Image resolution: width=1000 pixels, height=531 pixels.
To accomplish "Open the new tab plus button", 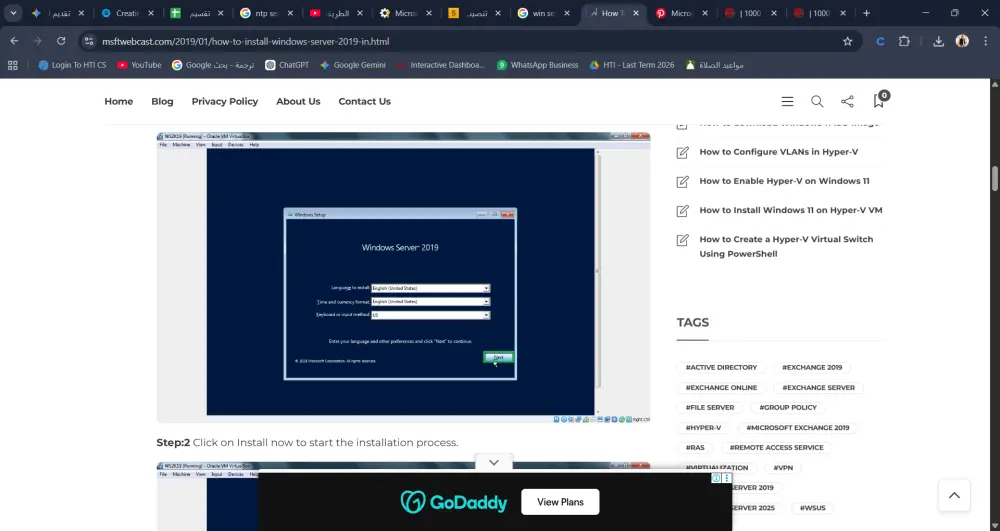I will (866, 13).
